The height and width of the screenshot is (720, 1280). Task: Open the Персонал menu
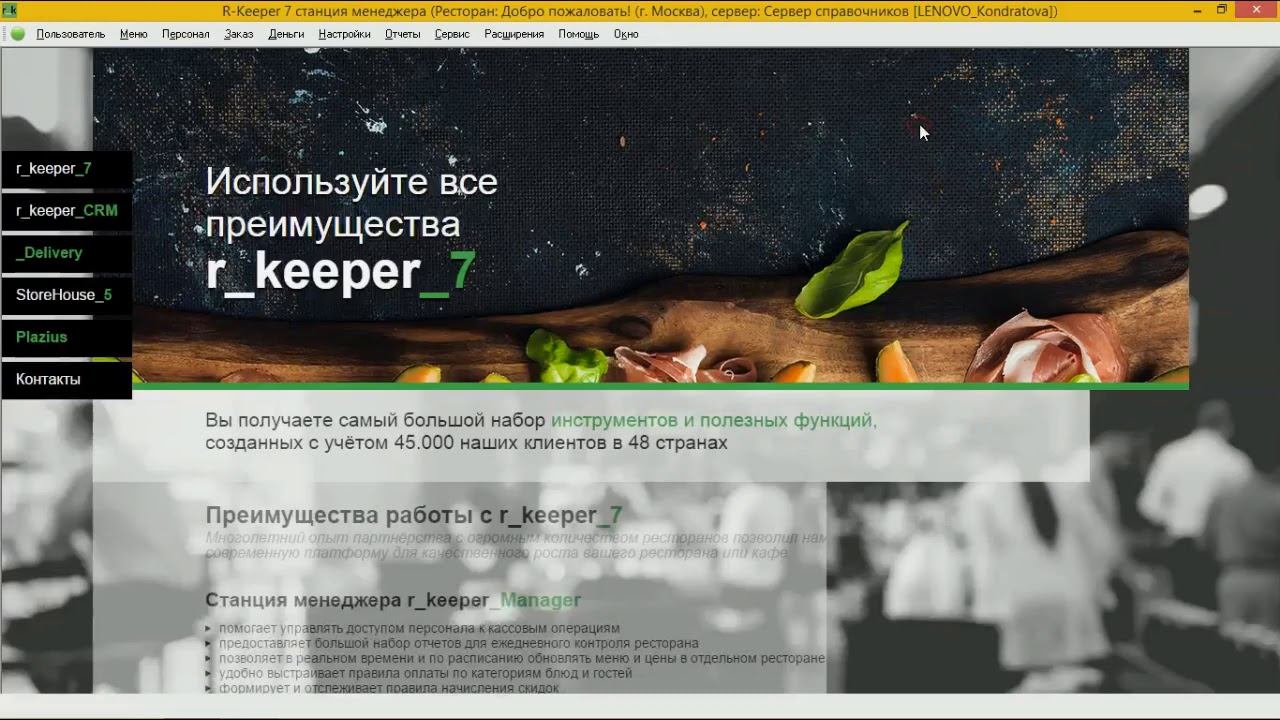click(186, 34)
